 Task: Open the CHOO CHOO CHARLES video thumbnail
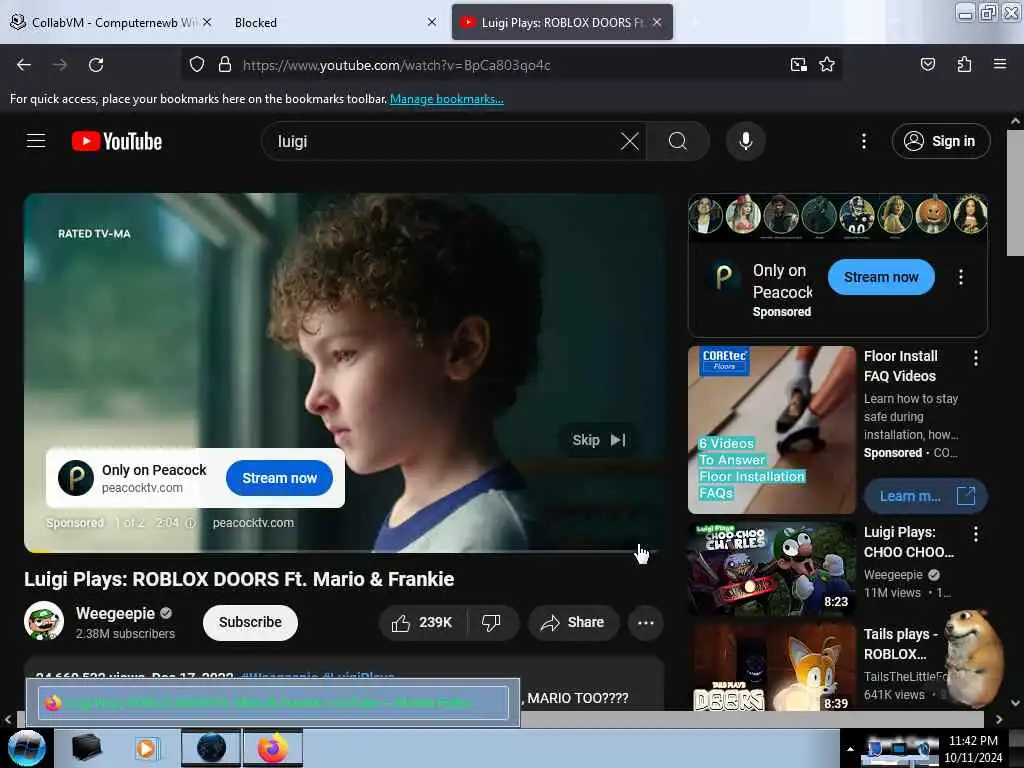[x=771, y=568]
